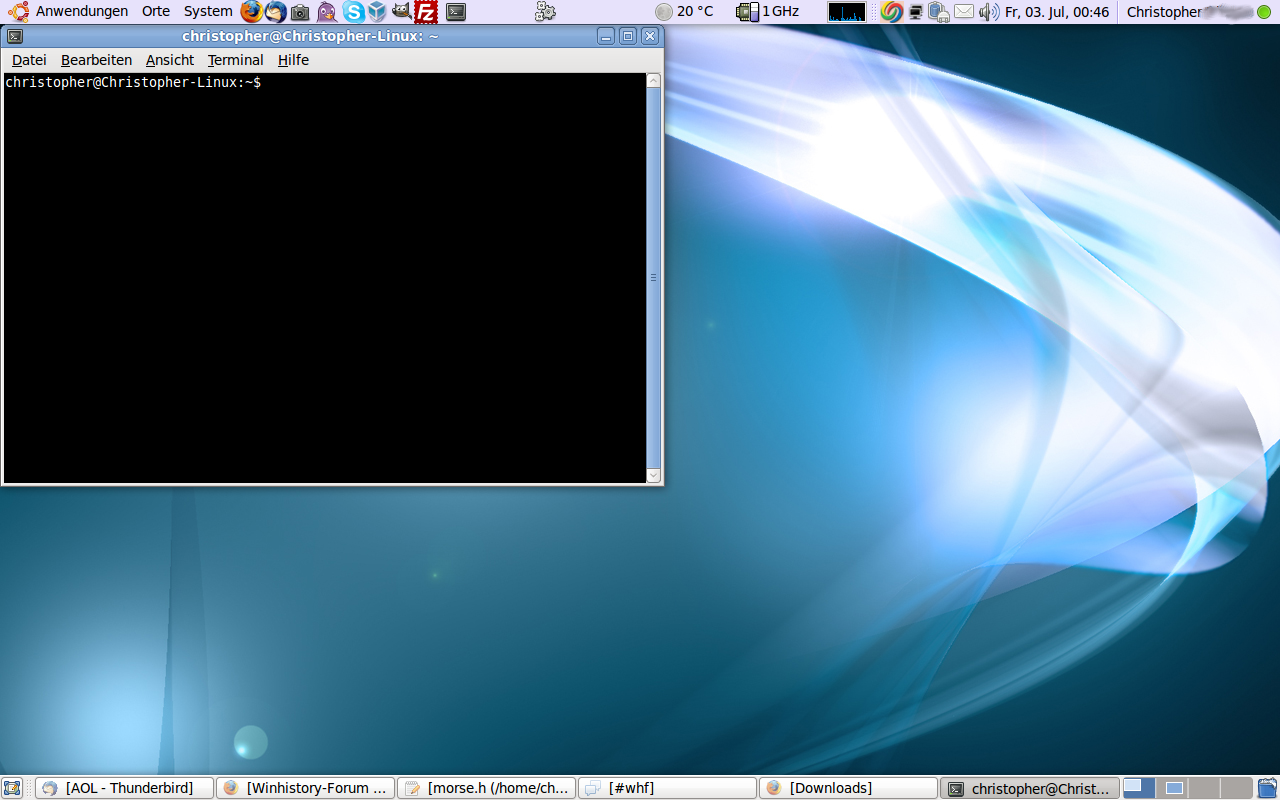
Task: Open the CPU frequency 1 GHz monitor
Action: coord(768,12)
